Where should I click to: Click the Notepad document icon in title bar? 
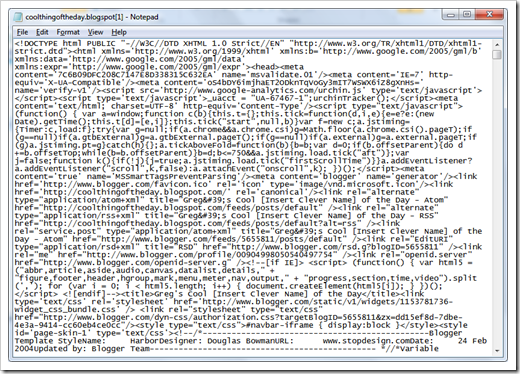tap(18, 17)
